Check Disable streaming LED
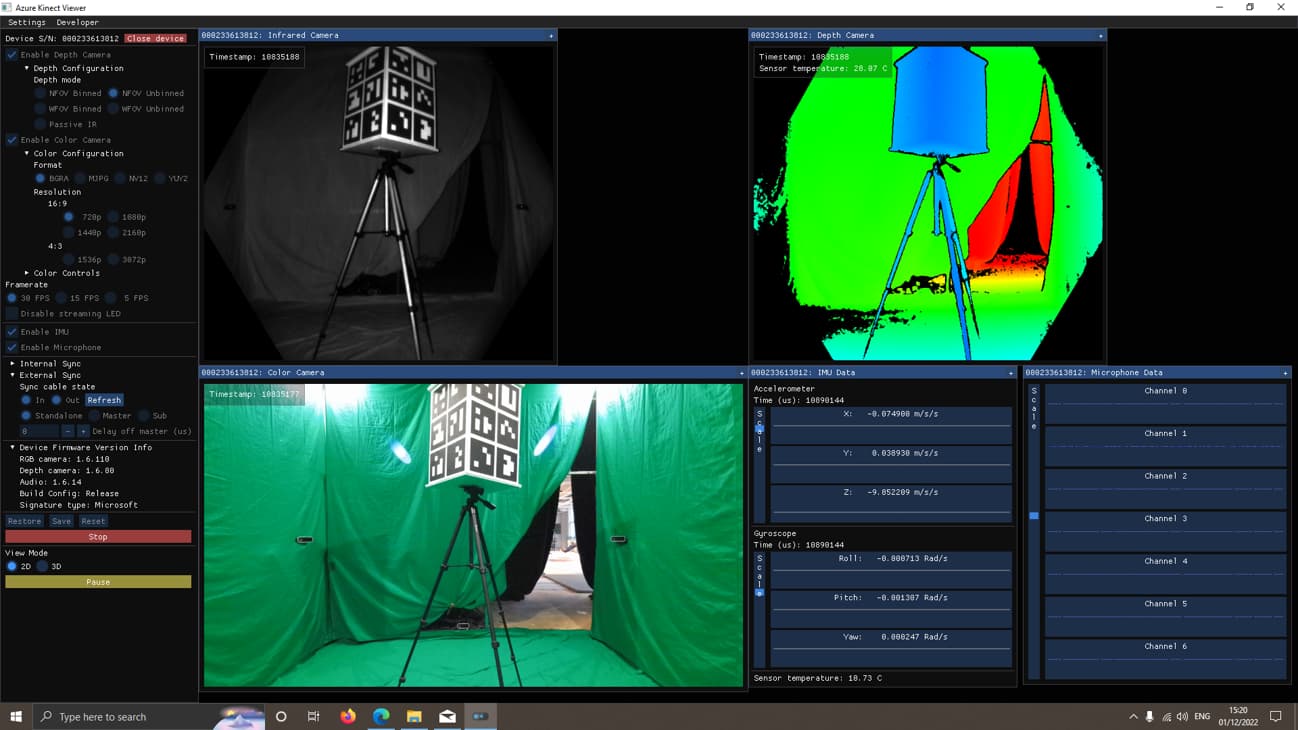Viewport: 1298px width, 730px height. [x=12, y=314]
